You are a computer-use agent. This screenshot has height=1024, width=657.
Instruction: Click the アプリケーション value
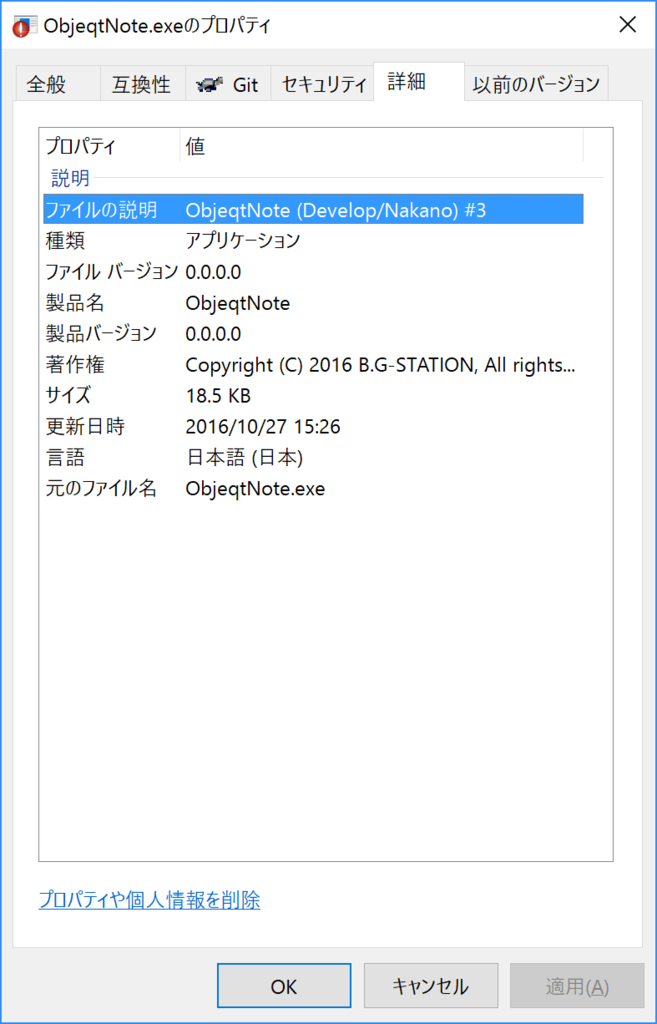click(x=242, y=240)
